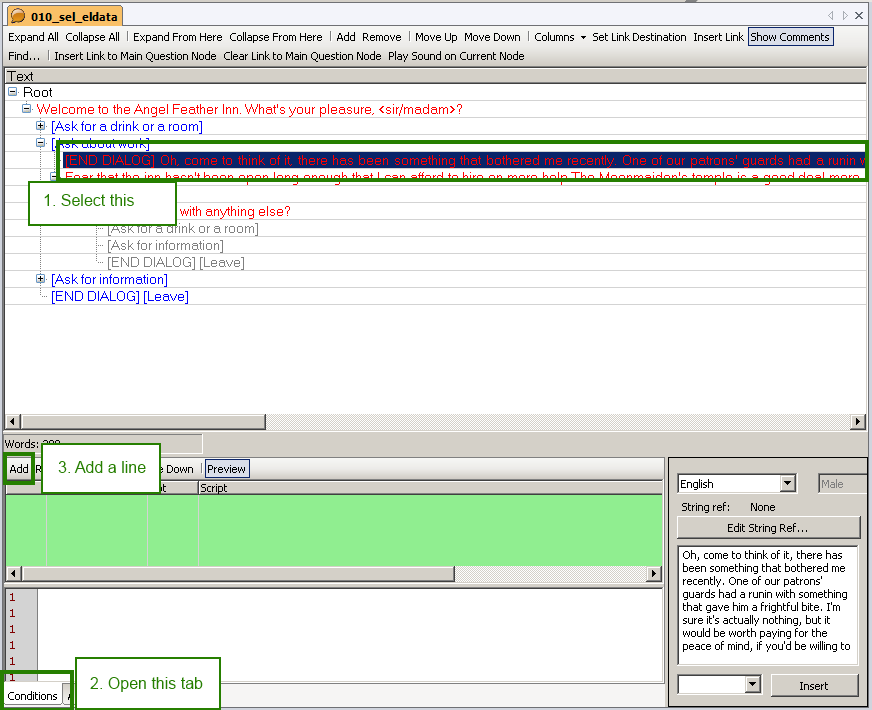Select the Root node text
872x710 pixels.
[x=37, y=92]
